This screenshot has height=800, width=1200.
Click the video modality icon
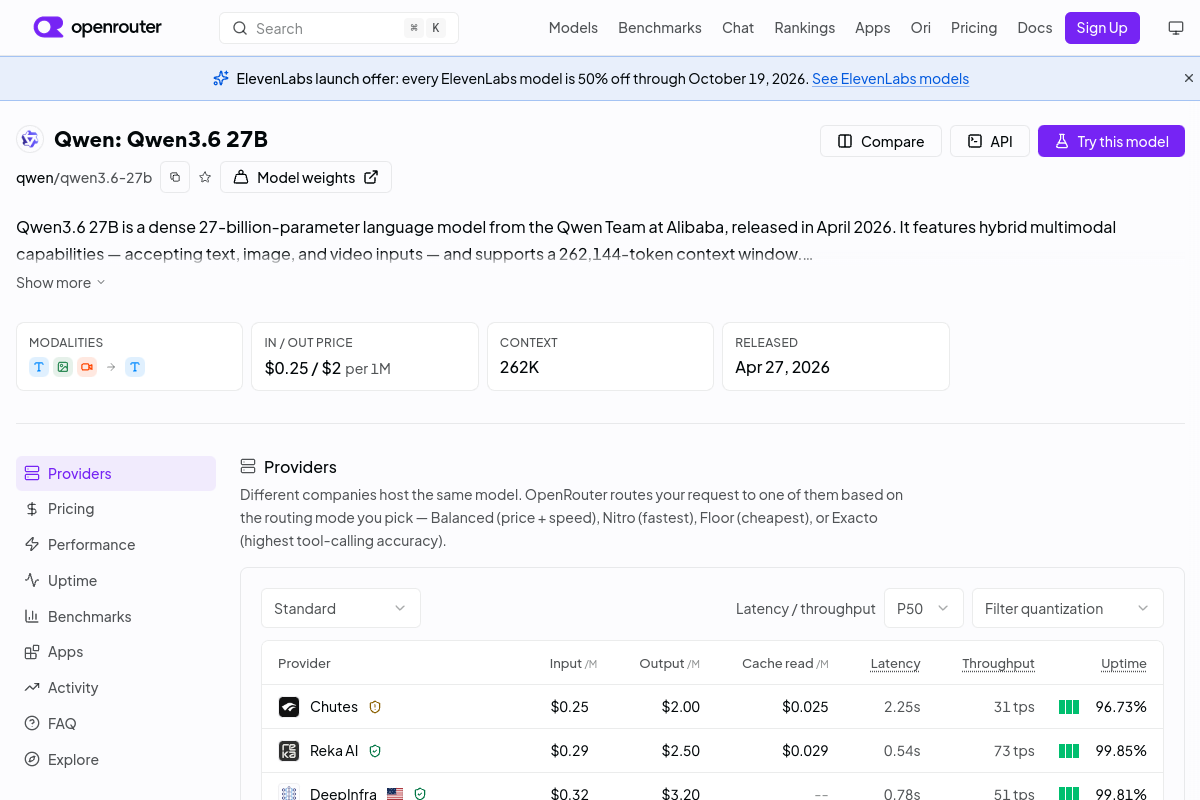[87, 367]
